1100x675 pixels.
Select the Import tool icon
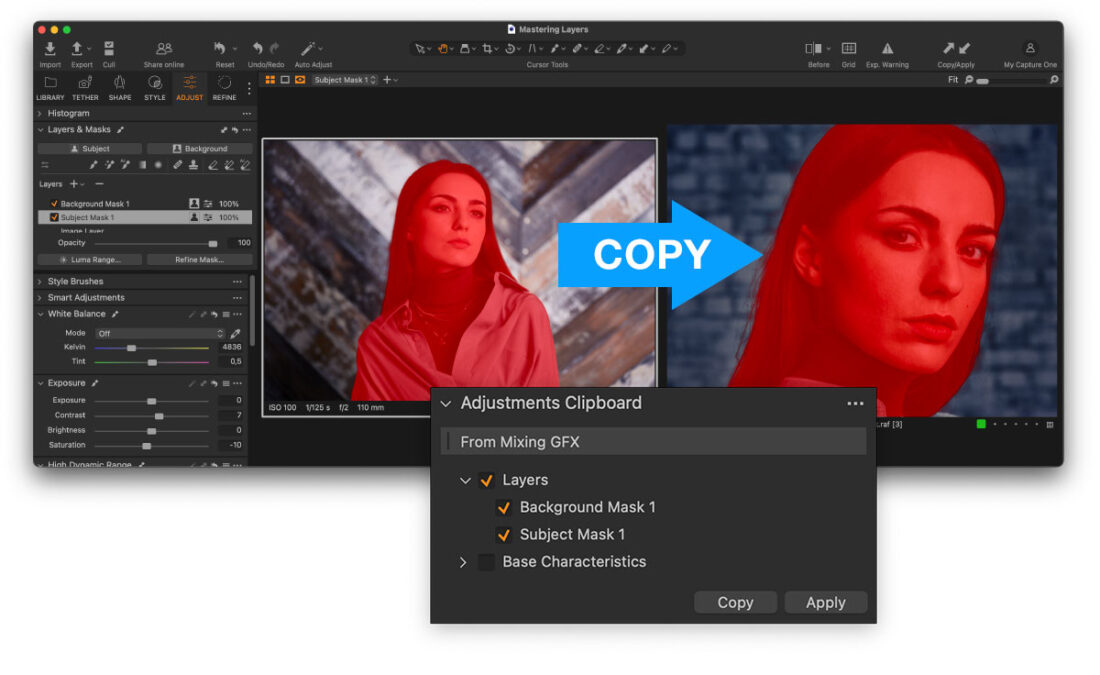coord(49,48)
